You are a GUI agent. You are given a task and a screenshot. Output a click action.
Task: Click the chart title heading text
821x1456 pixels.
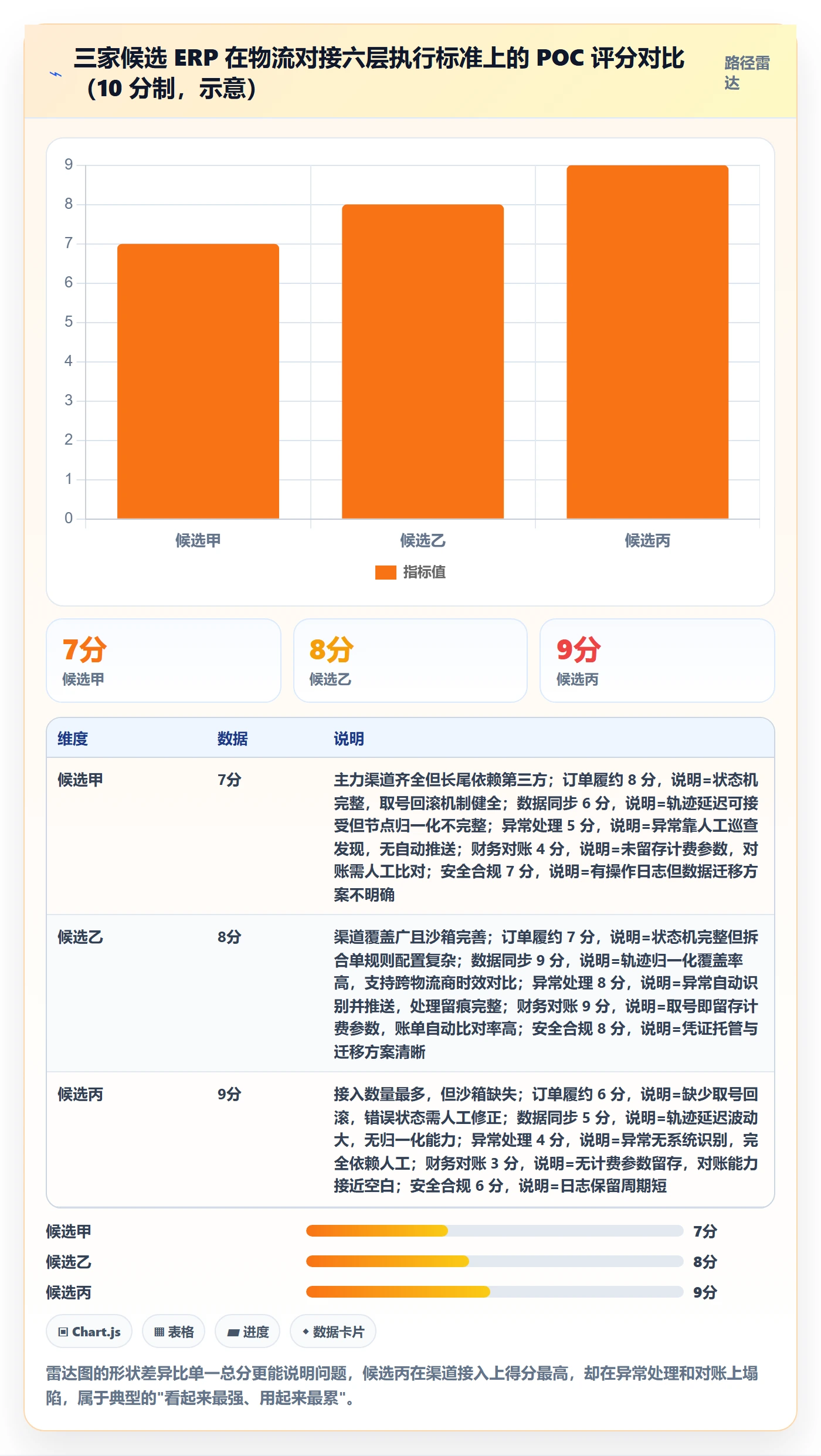point(379,73)
